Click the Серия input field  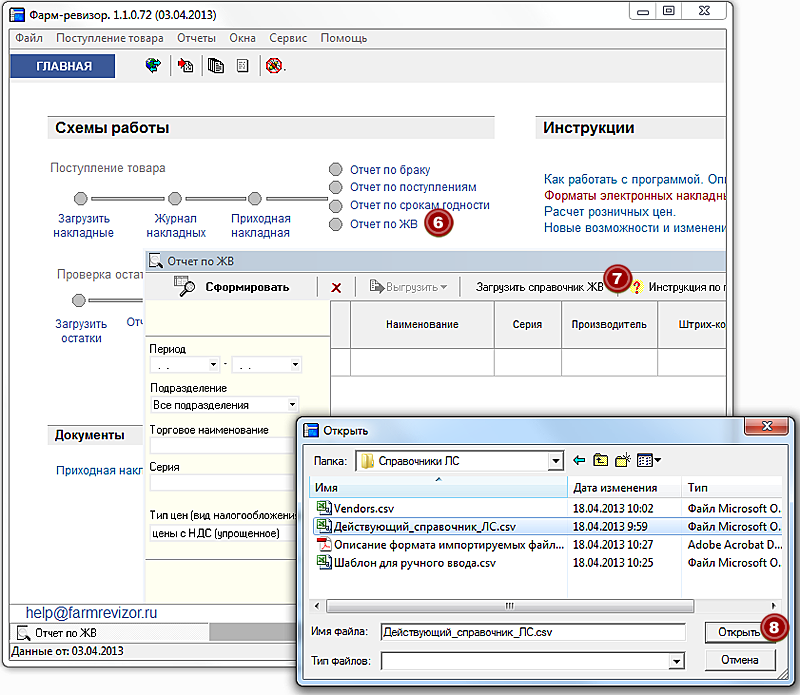tap(222, 482)
